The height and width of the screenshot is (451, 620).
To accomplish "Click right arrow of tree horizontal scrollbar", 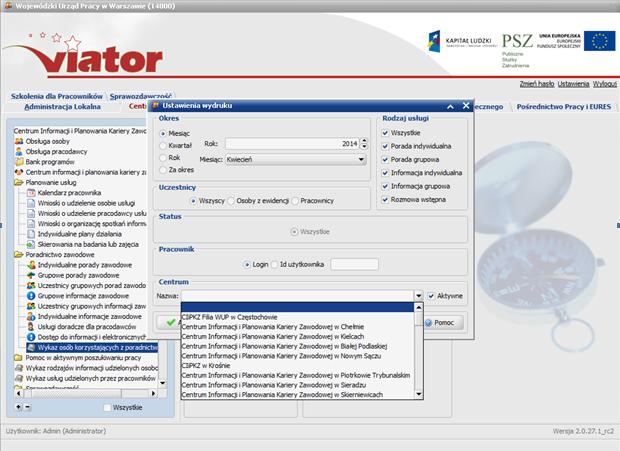I will [154, 393].
